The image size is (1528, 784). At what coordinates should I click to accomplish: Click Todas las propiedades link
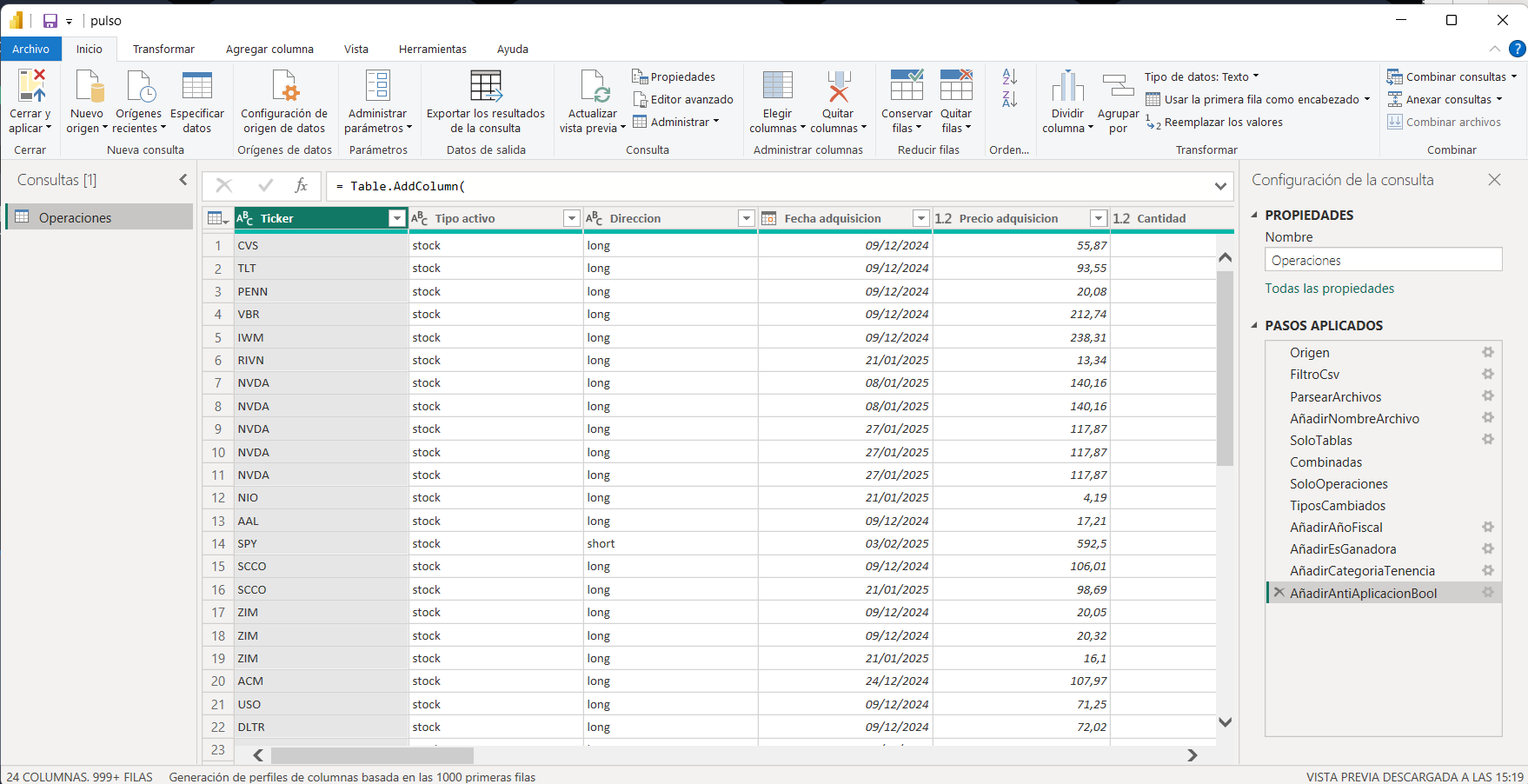pos(1329,289)
